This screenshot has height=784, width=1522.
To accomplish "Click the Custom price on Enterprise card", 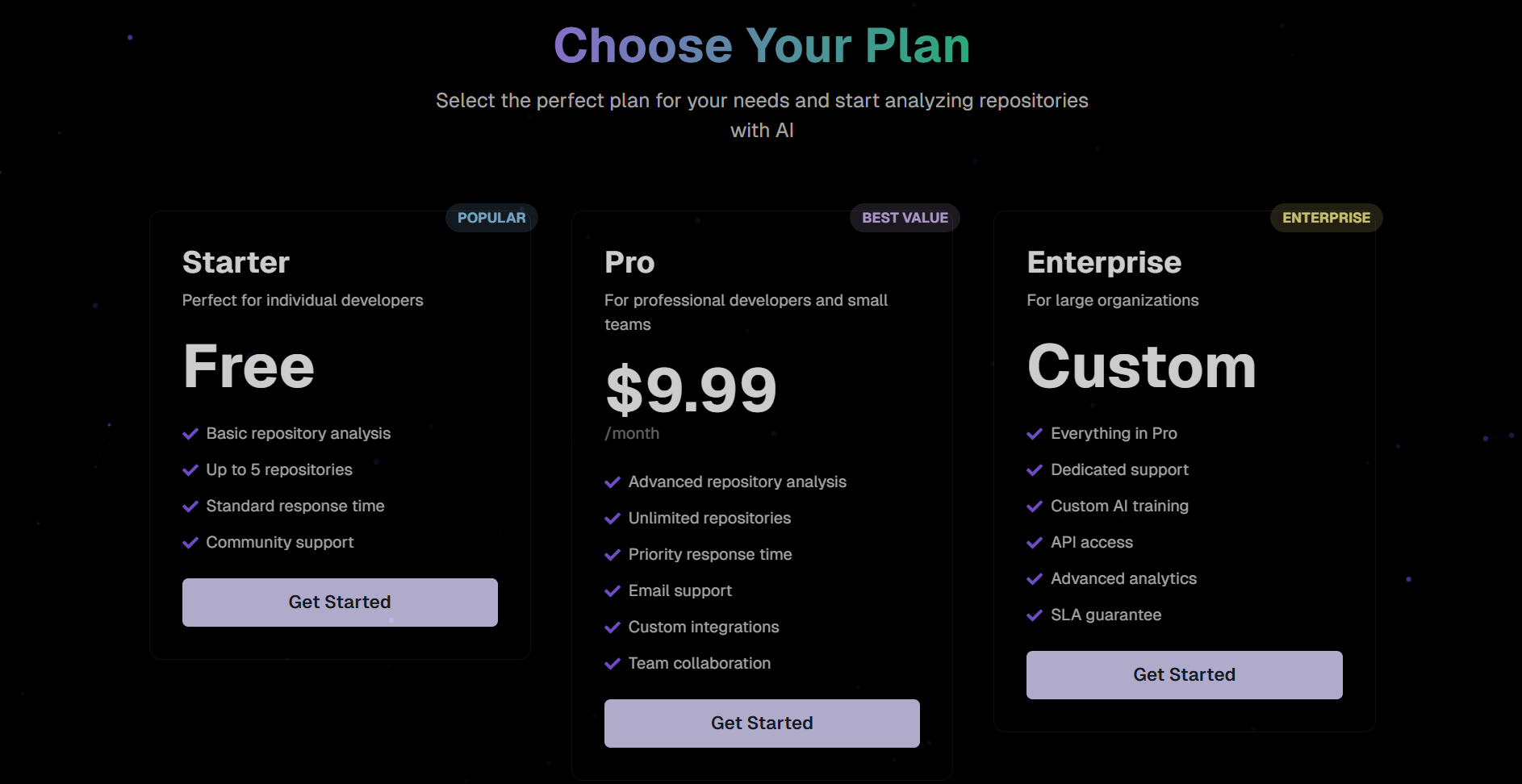I will pos(1141,367).
